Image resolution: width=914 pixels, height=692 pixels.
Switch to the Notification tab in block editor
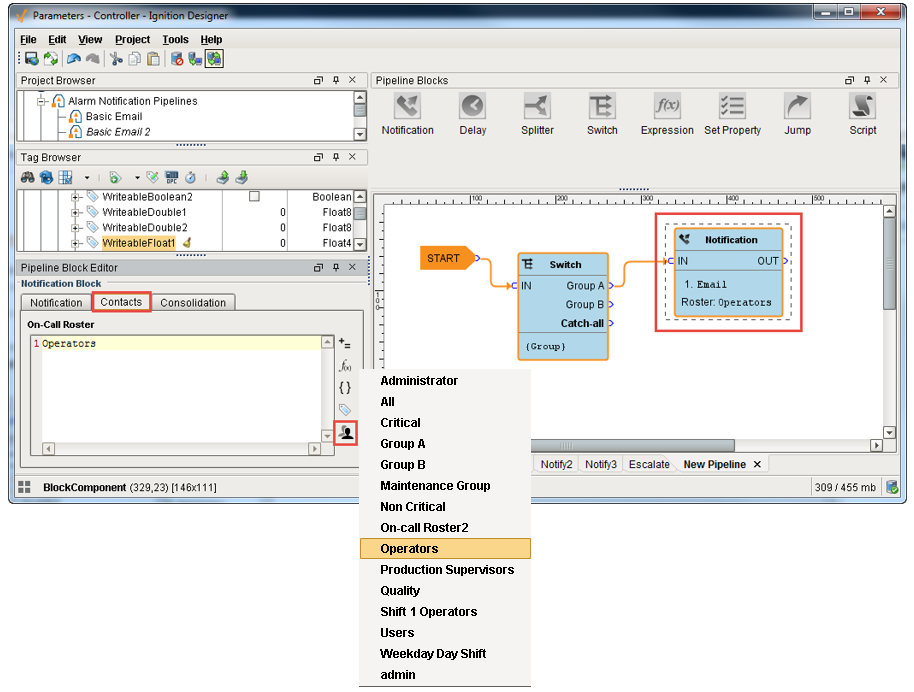click(x=56, y=303)
